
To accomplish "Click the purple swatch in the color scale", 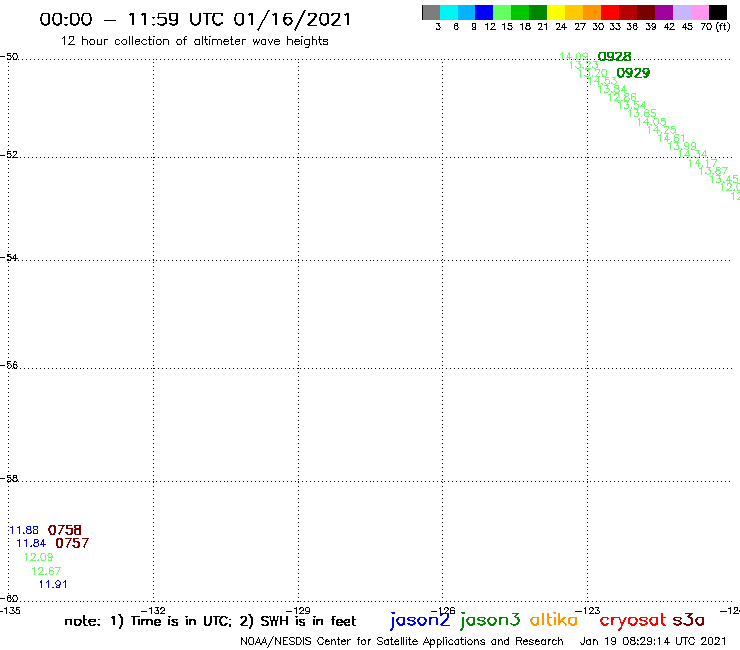I will pos(664,12).
